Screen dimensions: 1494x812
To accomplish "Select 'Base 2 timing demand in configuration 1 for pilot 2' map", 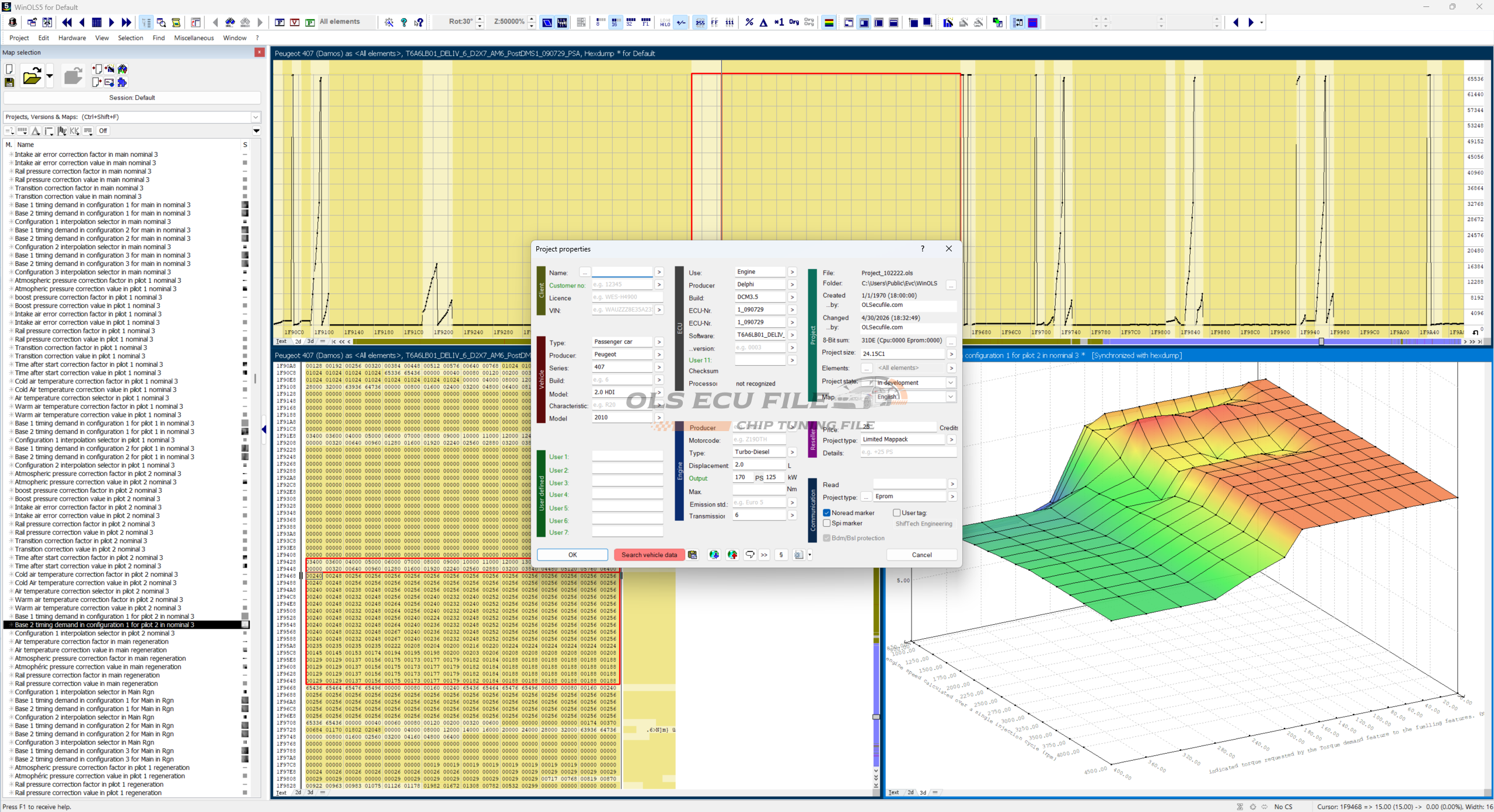I will [104, 625].
